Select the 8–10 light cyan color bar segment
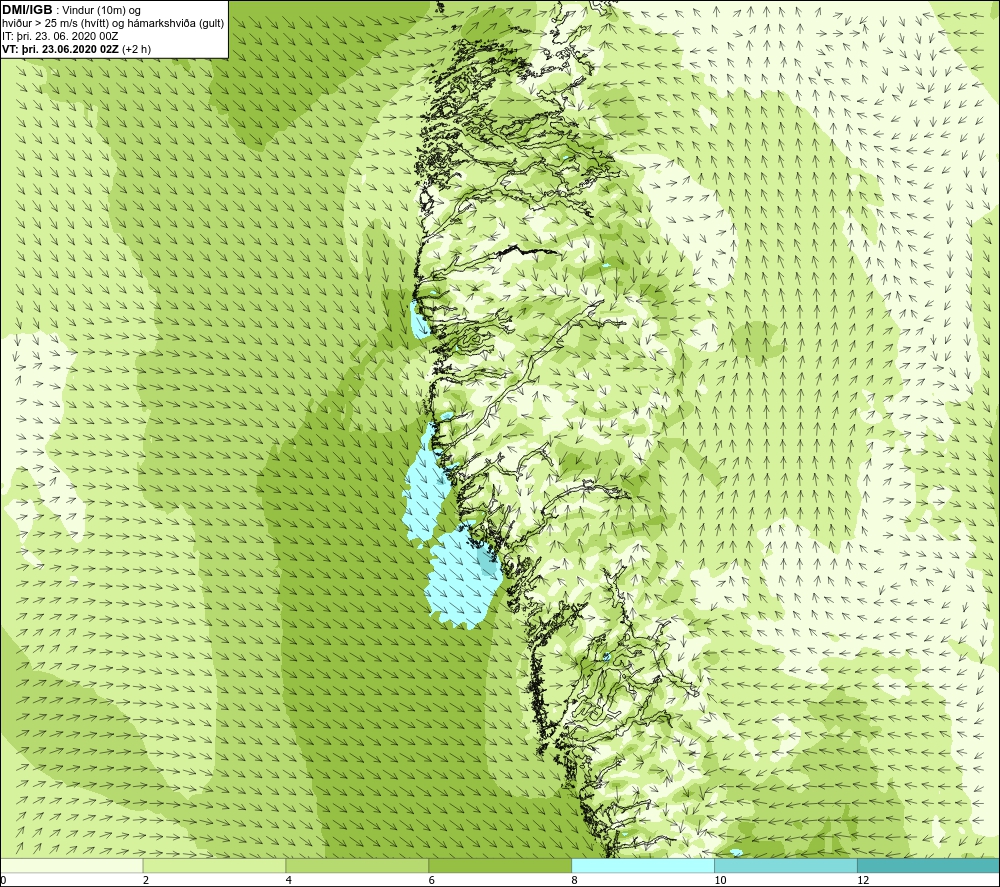This screenshot has width=1000, height=887. [x=643, y=865]
